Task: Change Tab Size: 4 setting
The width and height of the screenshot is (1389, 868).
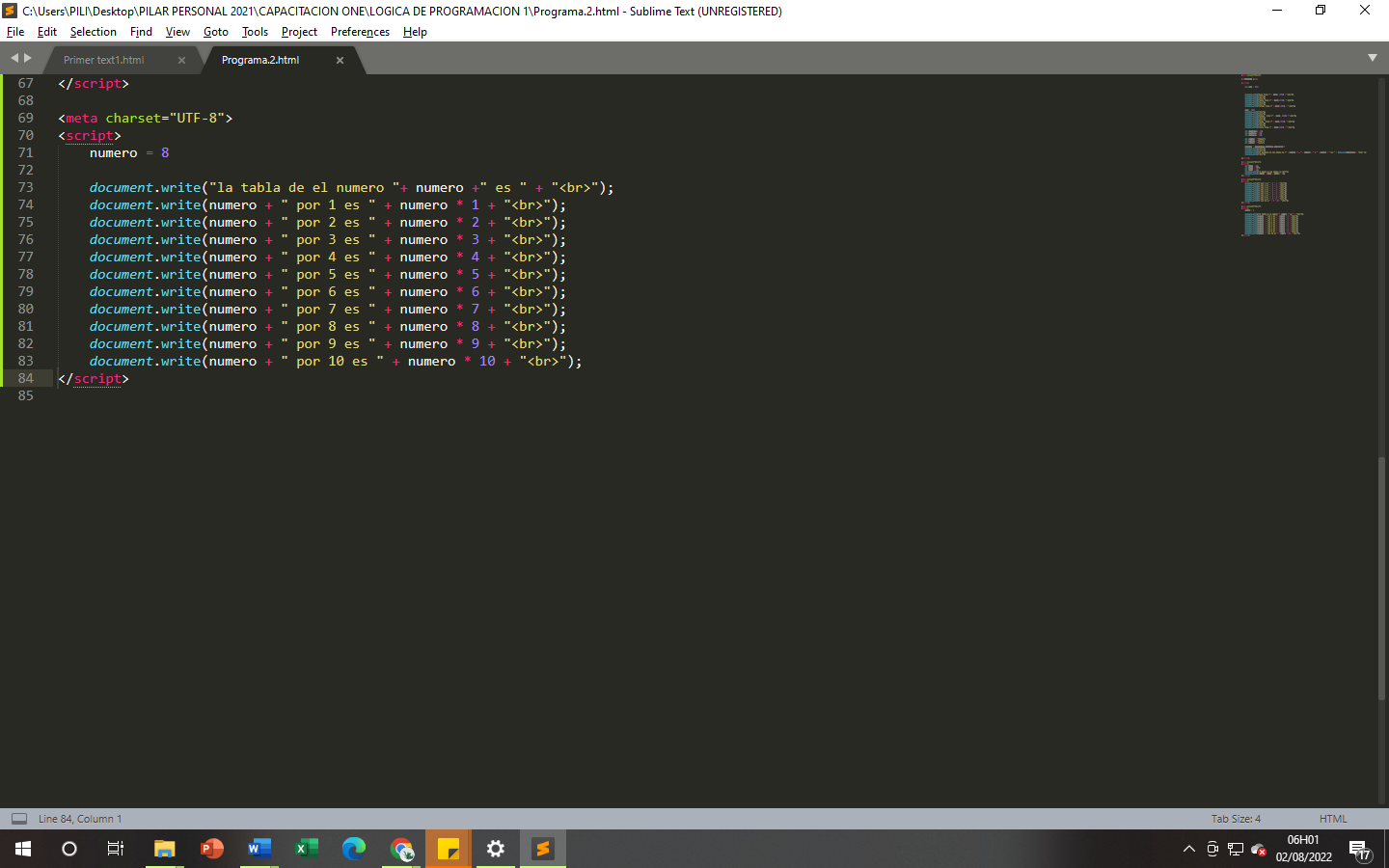Action: 1236,819
